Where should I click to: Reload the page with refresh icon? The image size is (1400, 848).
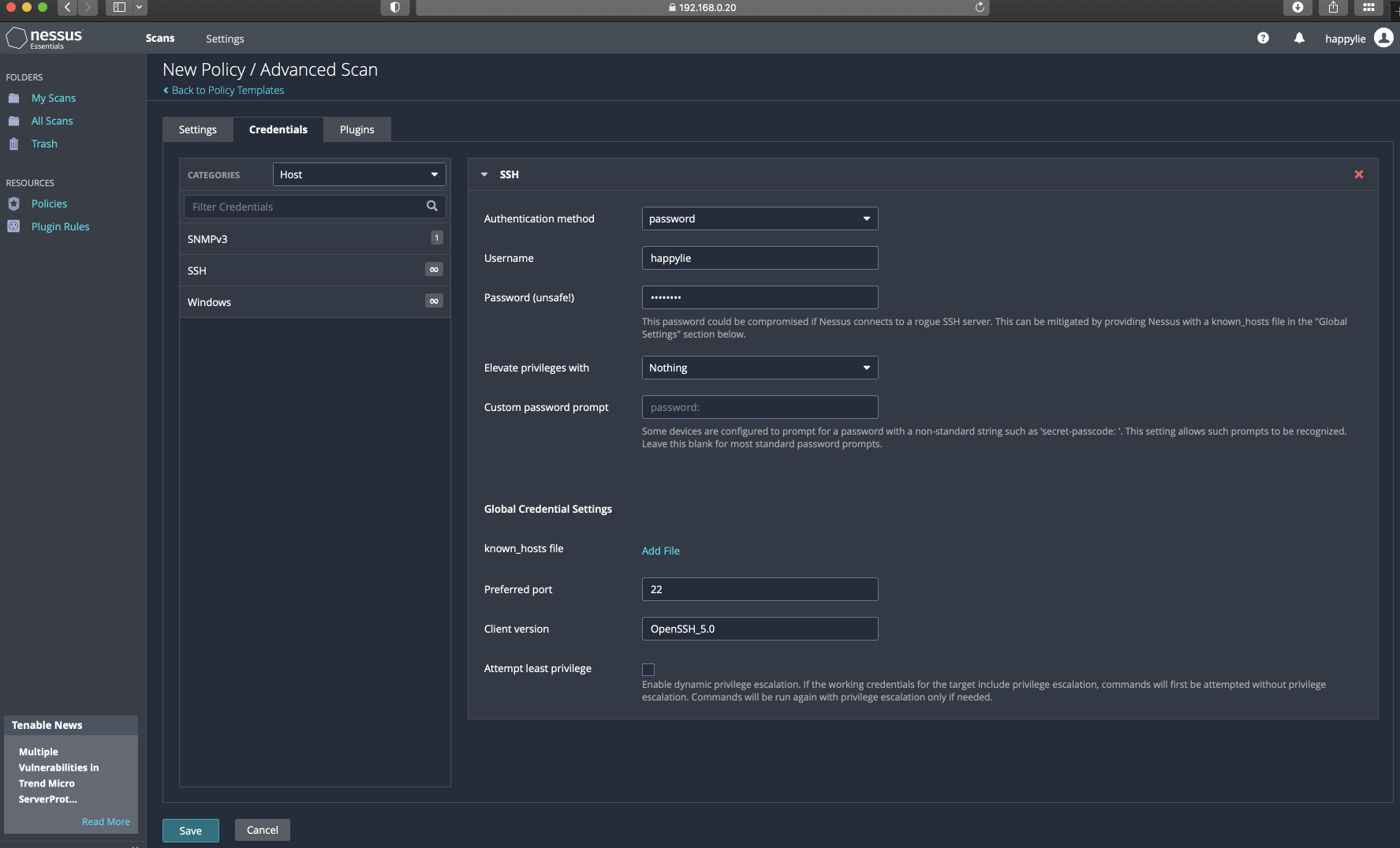[980, 7]
